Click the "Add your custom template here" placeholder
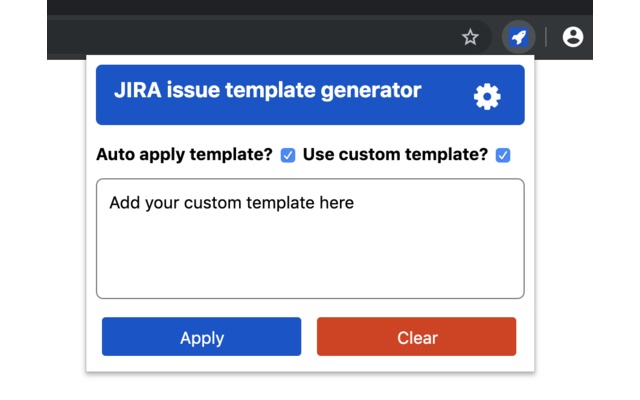 pyautogui.click(x=231, y=203)
